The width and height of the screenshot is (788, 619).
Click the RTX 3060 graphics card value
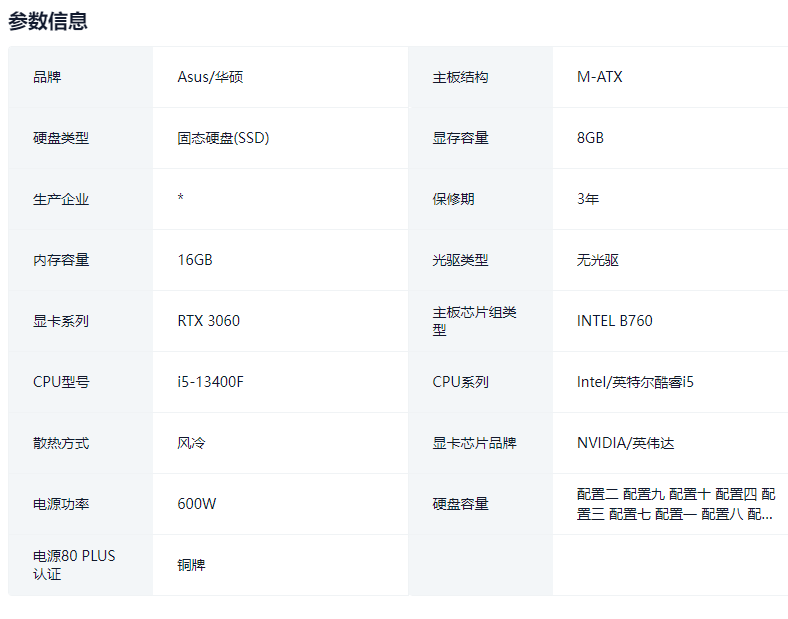(208, 321)
